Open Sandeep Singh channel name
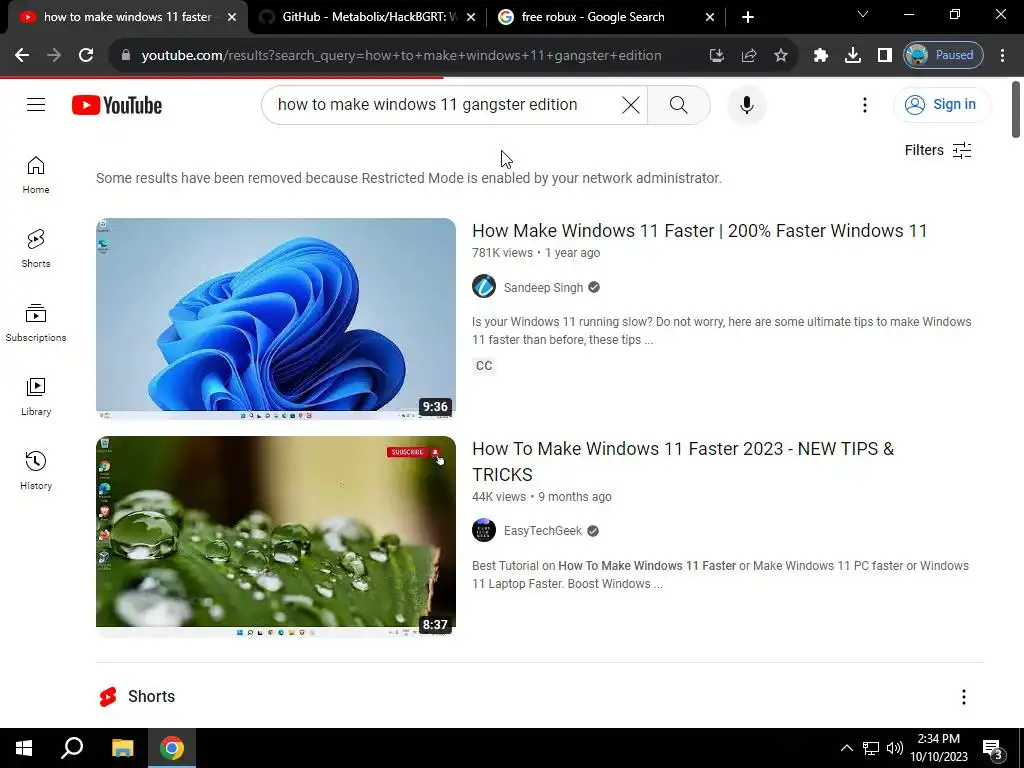Viewport: 1024px width, 768px height. 543,287
